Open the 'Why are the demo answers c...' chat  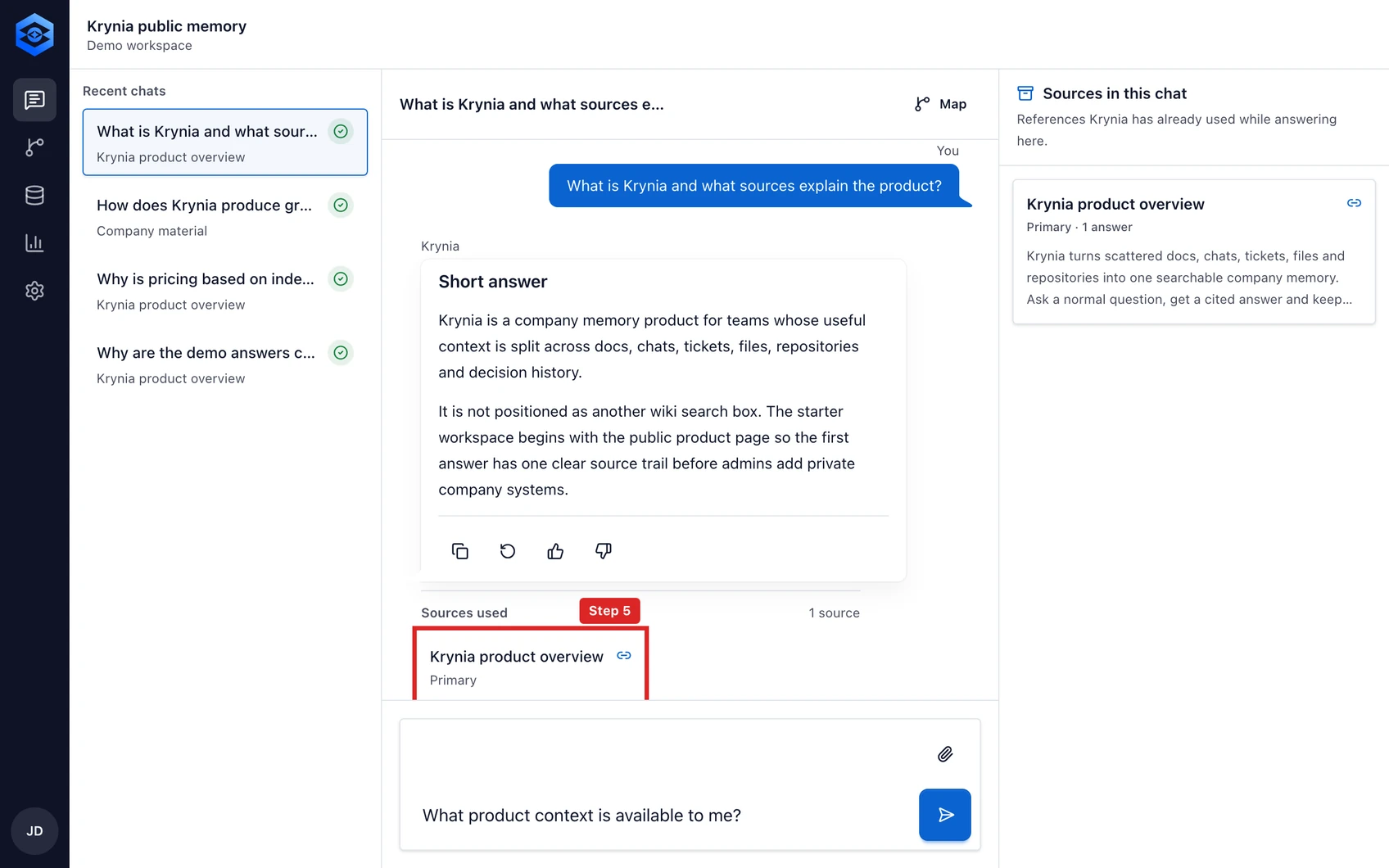tap(225, 364)
